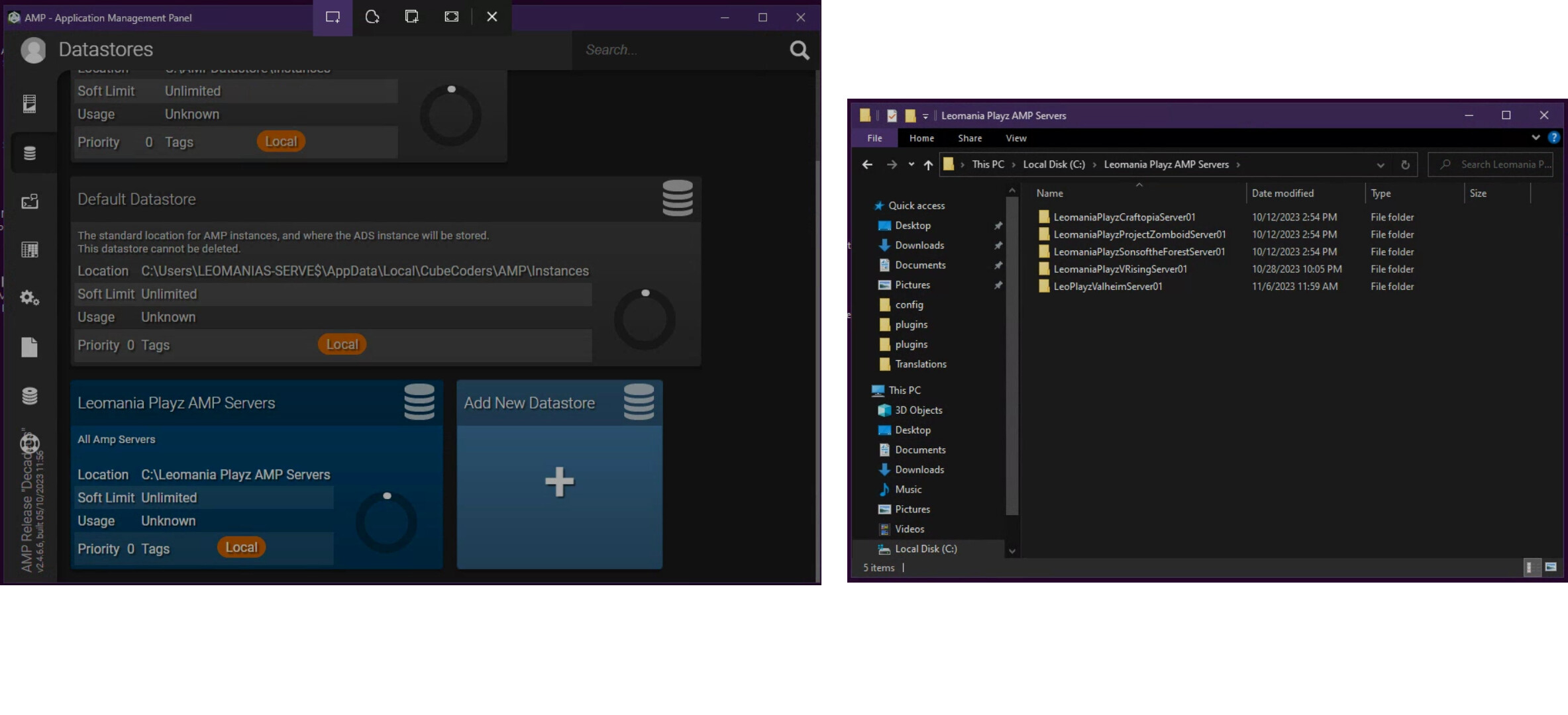The width and height of the screenshot is (1568, 715).
Task: Click the navigation pane scroll down arrow
Action: pyautogui.click(x=1012, y=551)
